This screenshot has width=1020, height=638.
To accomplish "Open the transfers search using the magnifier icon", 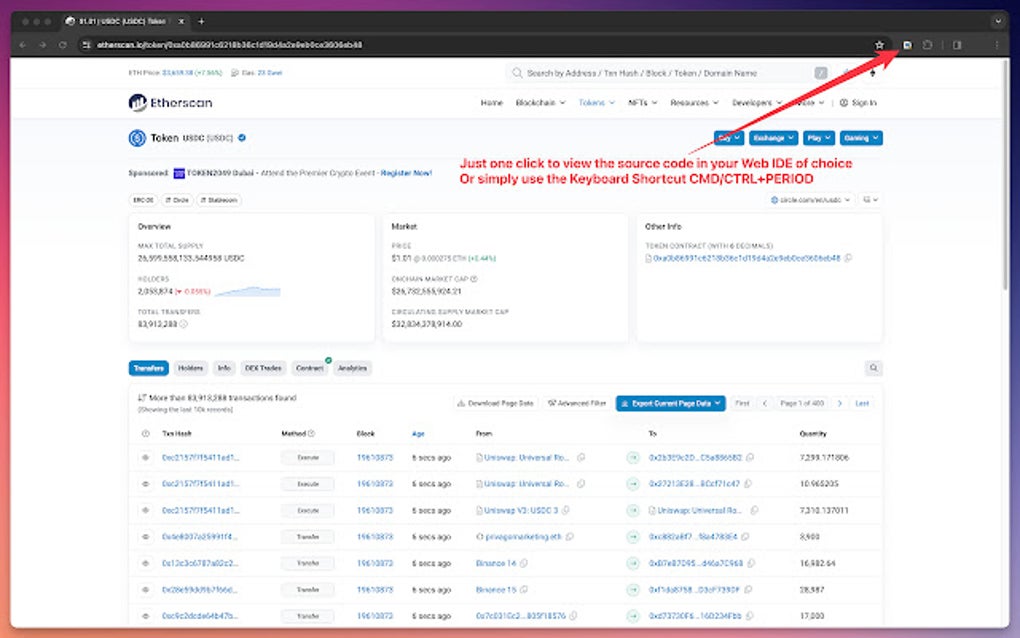I will 873,368.
